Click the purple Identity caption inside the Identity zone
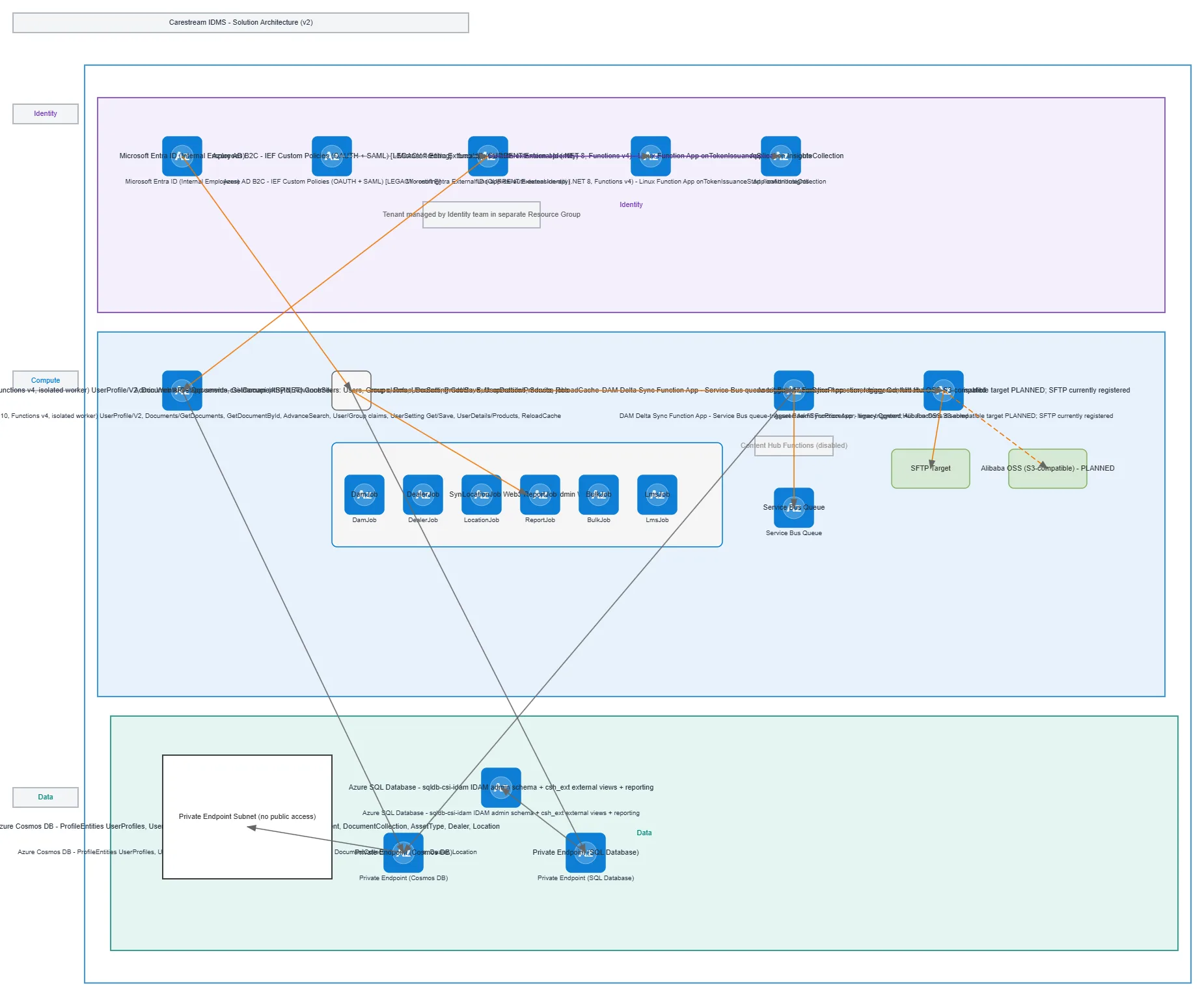 pos(631,205)
